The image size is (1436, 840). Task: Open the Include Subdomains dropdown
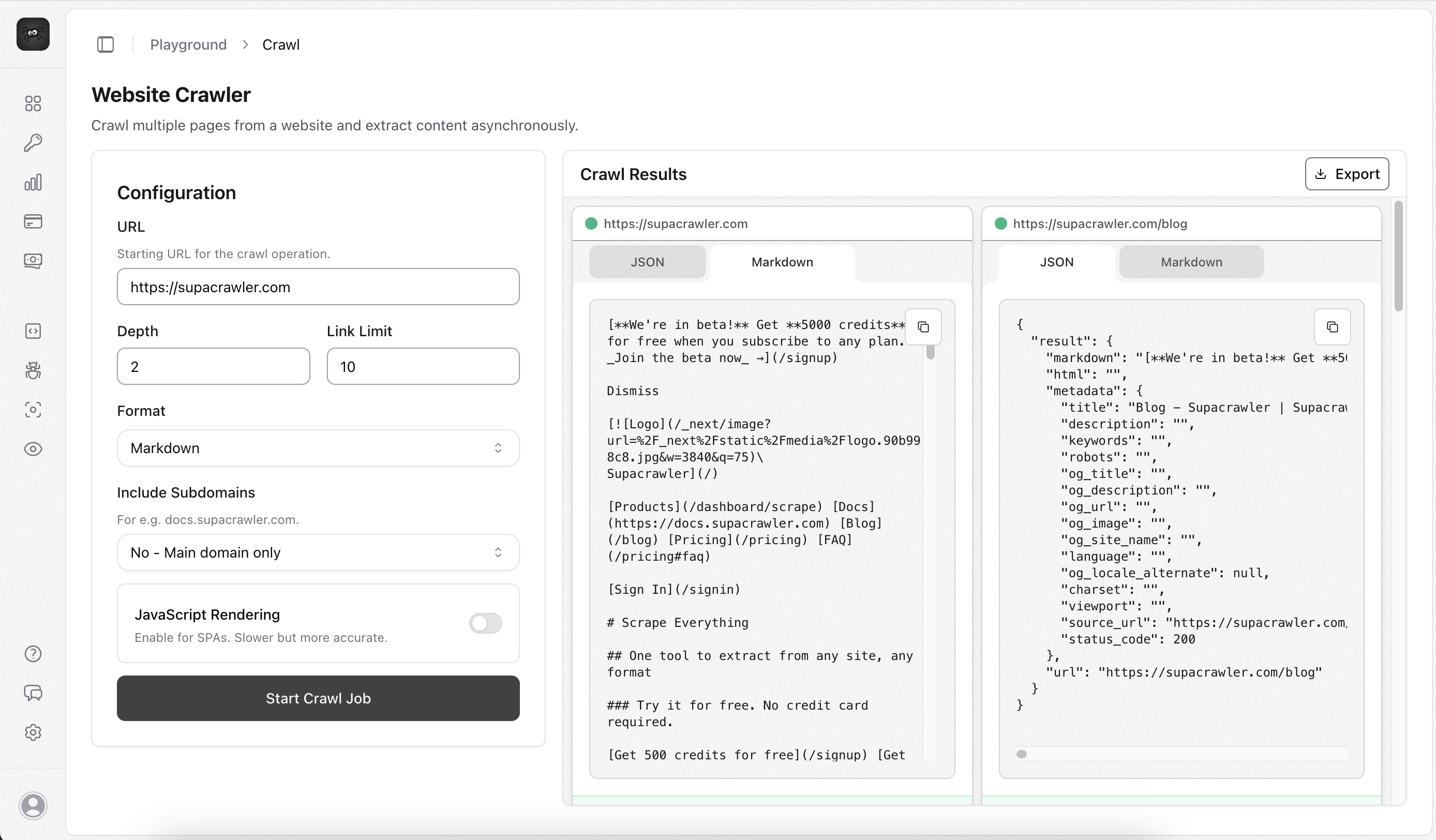click(x=318, y=552)
